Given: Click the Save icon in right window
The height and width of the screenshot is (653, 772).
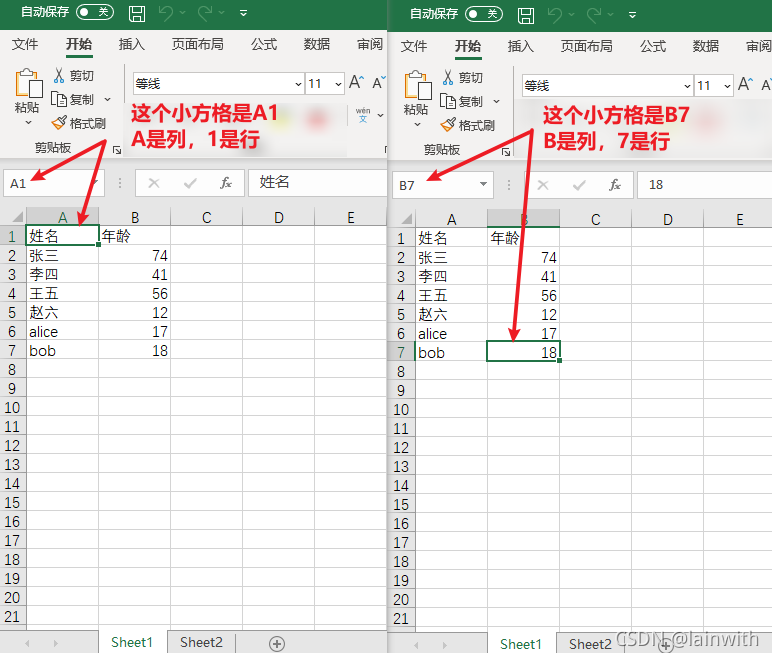Looking at the screenshot, I should coord(526,15).
